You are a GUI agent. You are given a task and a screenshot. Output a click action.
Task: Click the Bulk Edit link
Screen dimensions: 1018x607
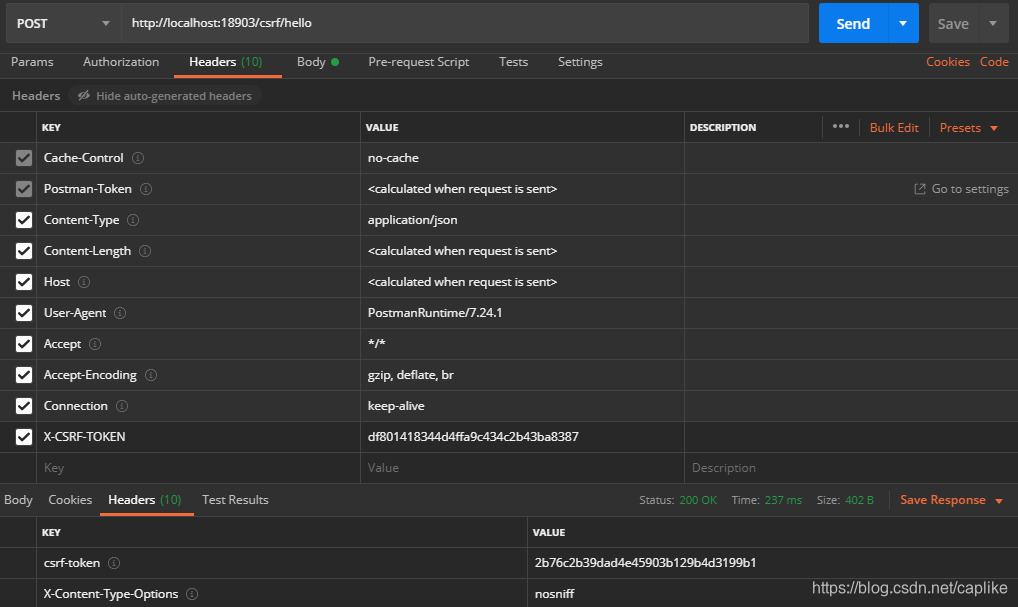(894, 127)
